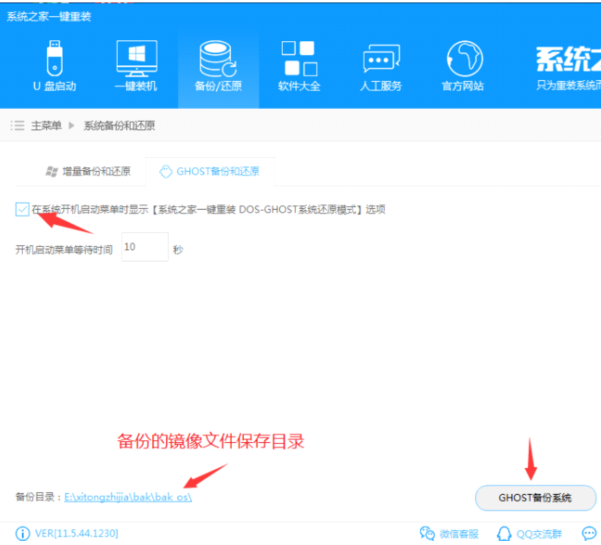Visit the 官方网站 official website
The width and height of the screenshot is (601, 545).
462,65
